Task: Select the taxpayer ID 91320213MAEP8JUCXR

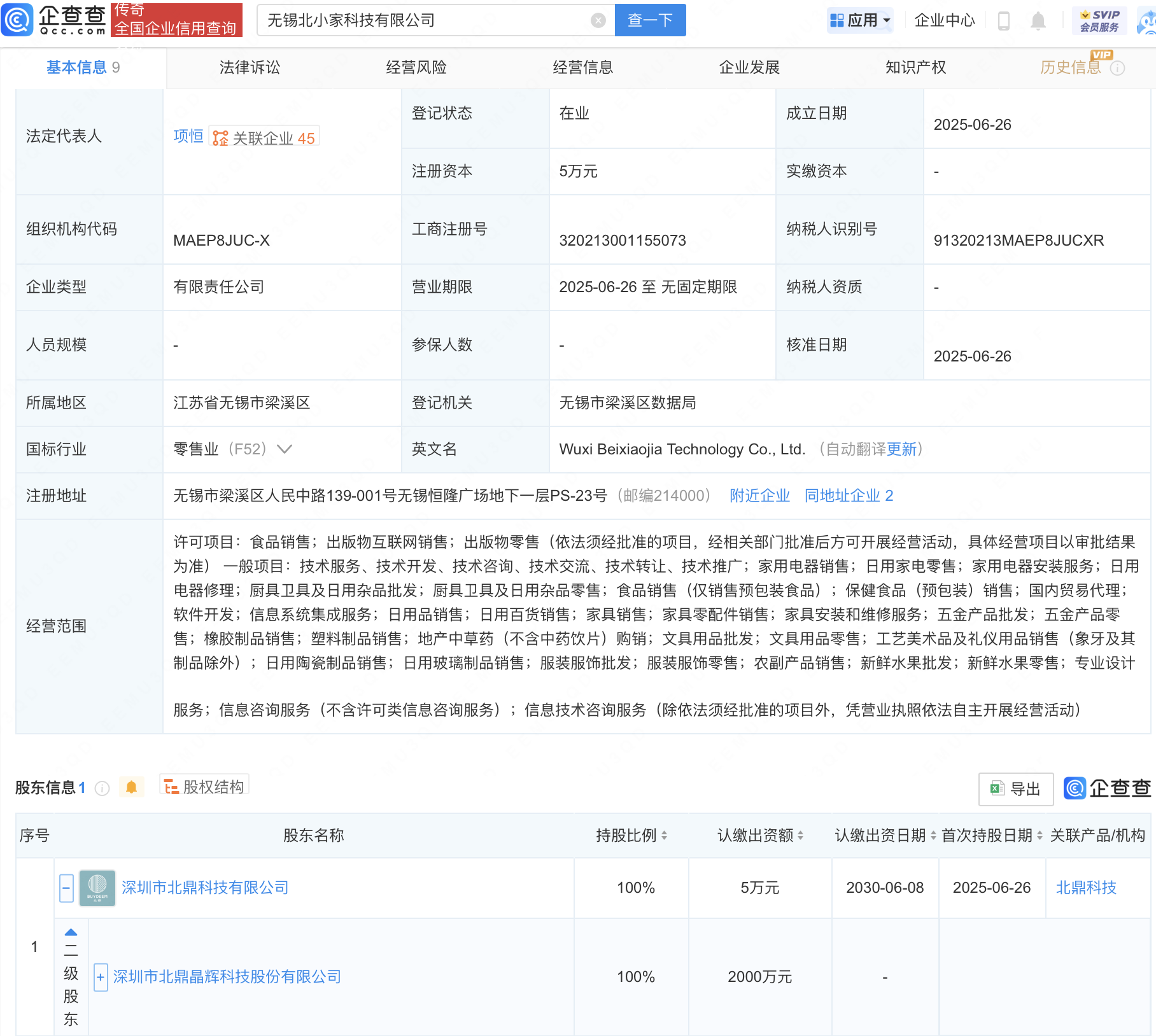Action: click(1019, 241)
